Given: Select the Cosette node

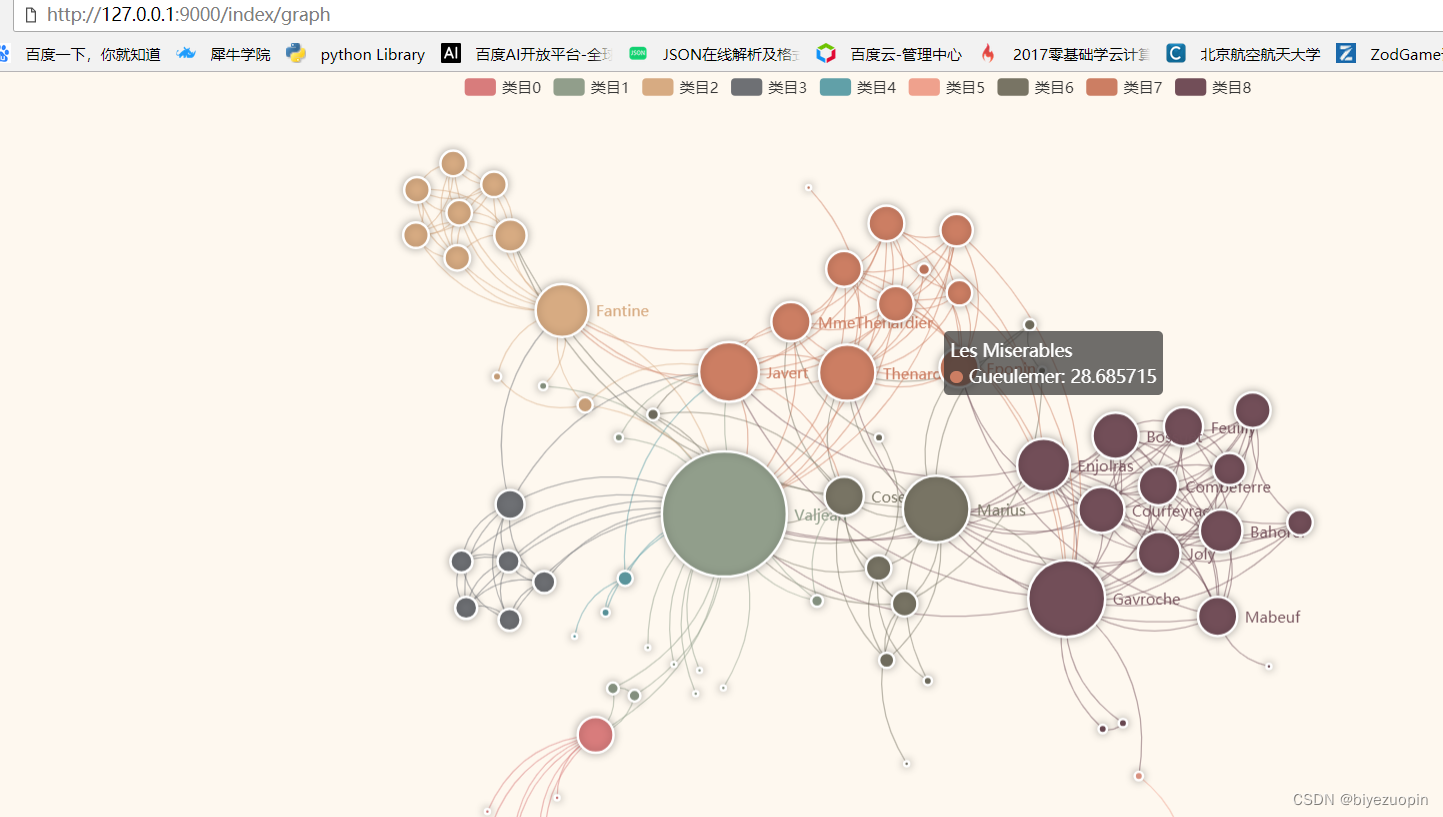Looking at the screenshot, I should pyautogui.click(x=844, y=496).
